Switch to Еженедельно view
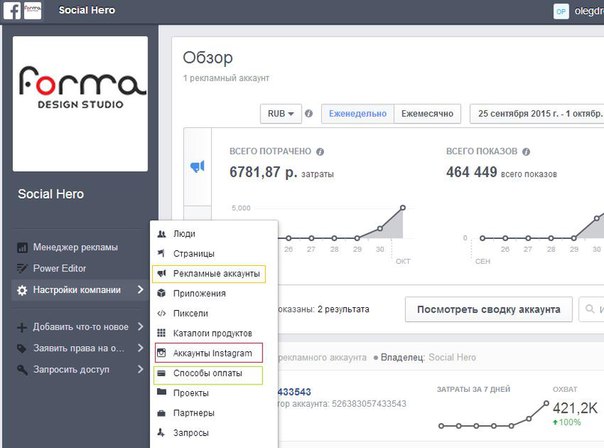The image size is (604, 448). pos(357,114)
